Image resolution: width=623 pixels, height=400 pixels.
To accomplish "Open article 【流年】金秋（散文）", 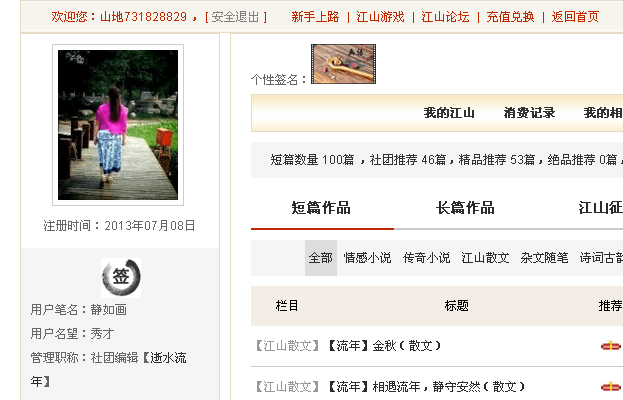I will click(384, 346).
